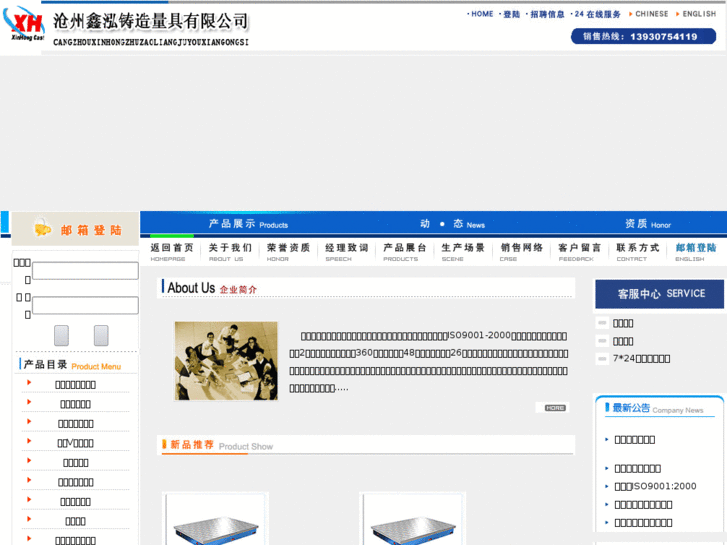Click bullet arrow beside ISO9001:2000 news
Viewport: 727px width, 545px height.
click(606, 486)
